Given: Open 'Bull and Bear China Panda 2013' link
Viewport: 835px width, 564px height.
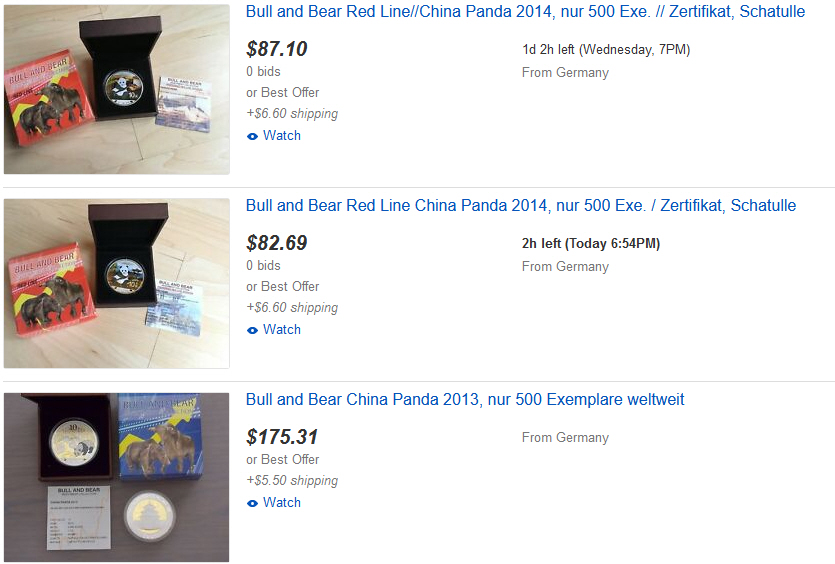Looking at the screenshot, I should (x=465, y=400).
